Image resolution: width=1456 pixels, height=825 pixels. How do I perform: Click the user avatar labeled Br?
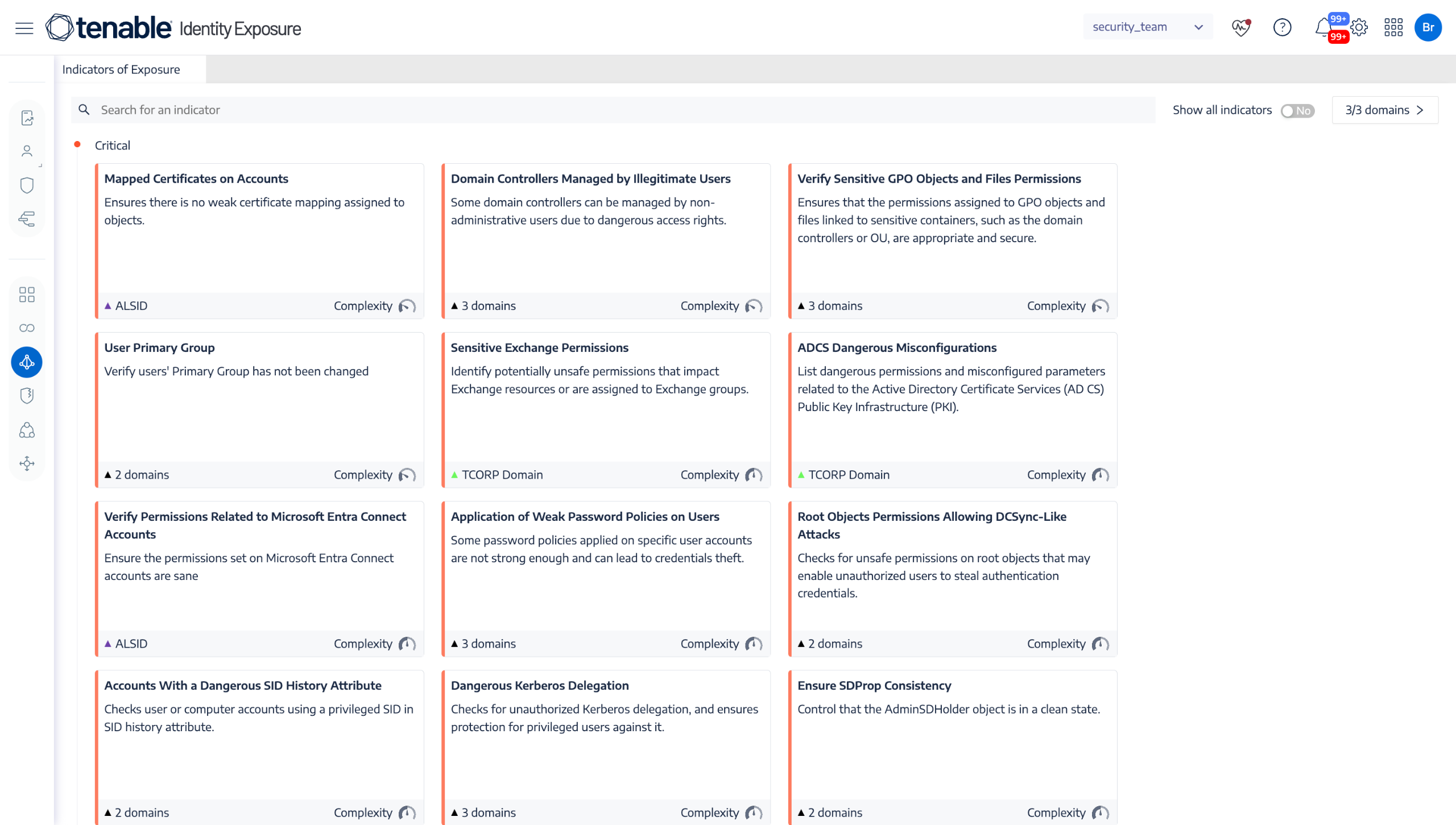tap(1428, 27)
